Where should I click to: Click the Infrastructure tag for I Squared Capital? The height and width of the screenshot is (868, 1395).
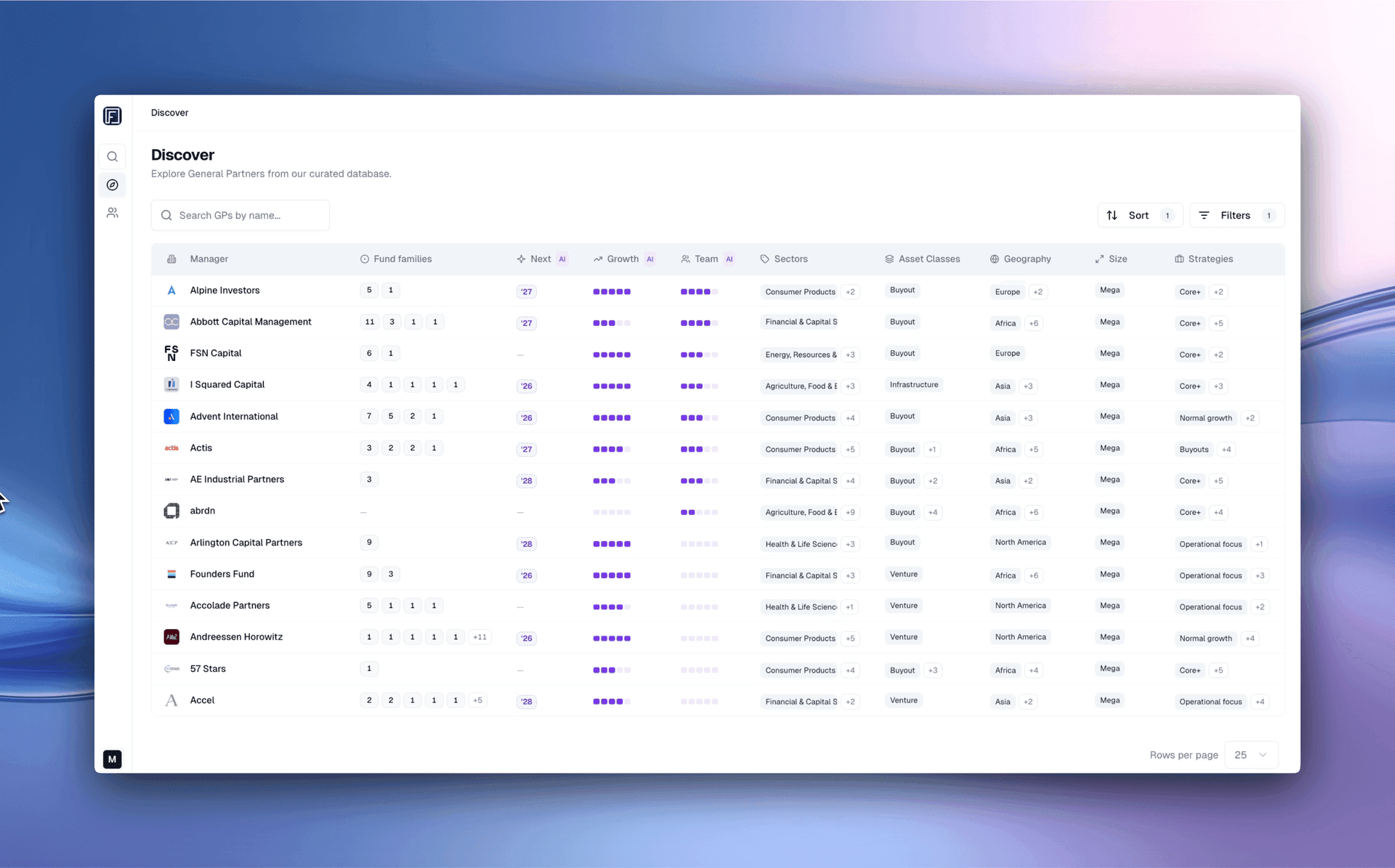pyautogui.click(x=914, y=385)
